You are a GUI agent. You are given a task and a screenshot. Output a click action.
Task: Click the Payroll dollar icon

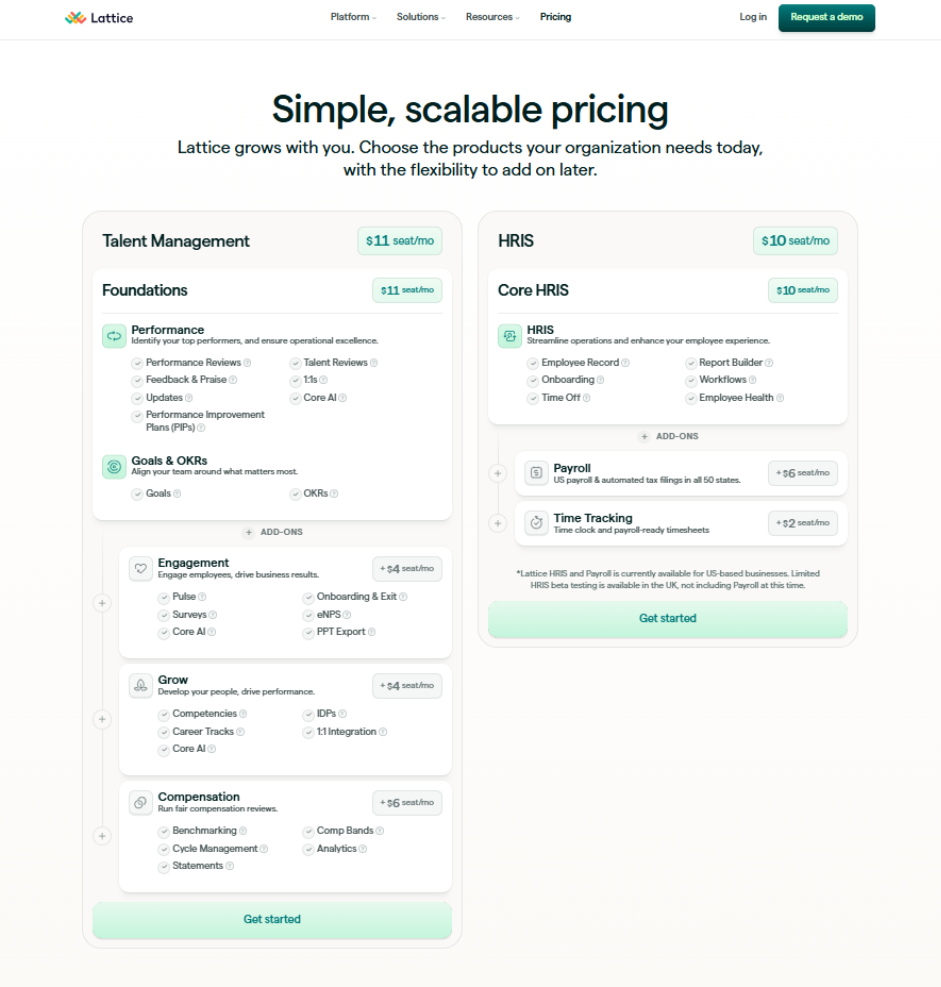(537, 473)
